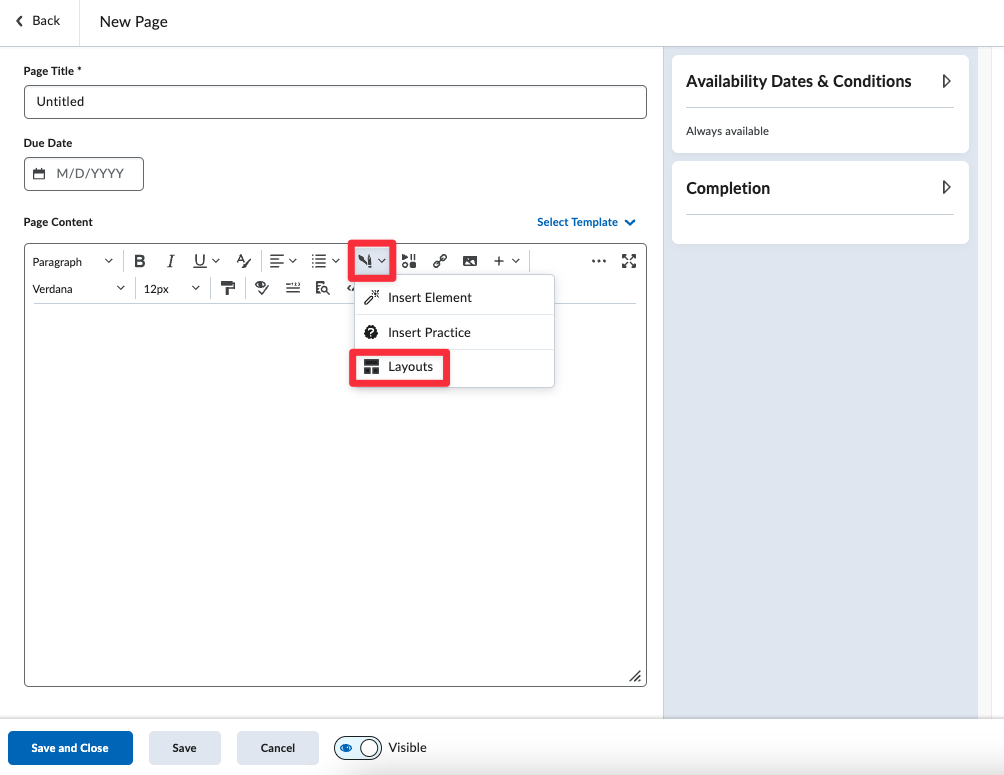Click the Save and Close button
The width and height of the screenshot is (1004, 775).
coord(70,748)
